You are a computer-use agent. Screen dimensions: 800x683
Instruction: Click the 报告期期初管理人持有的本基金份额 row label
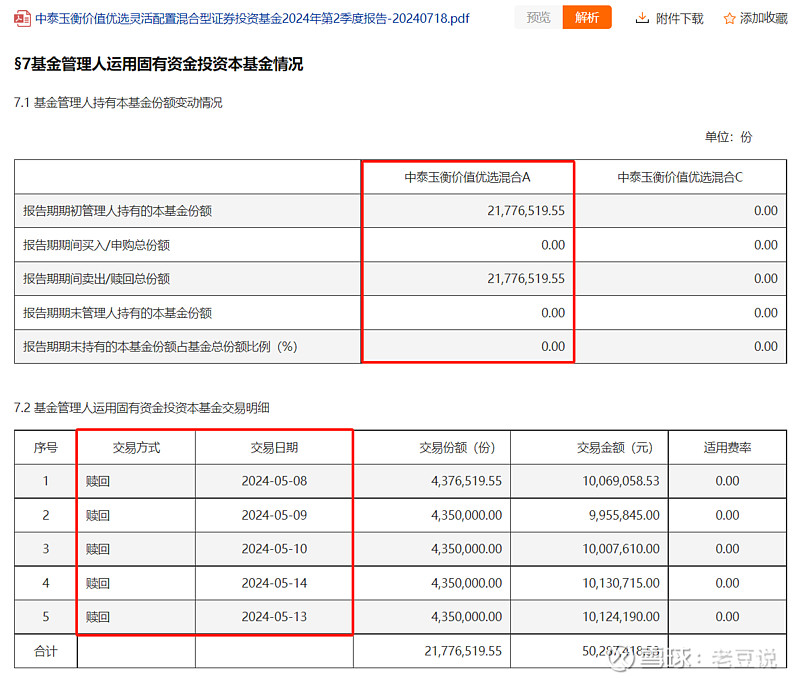(117, 211)
